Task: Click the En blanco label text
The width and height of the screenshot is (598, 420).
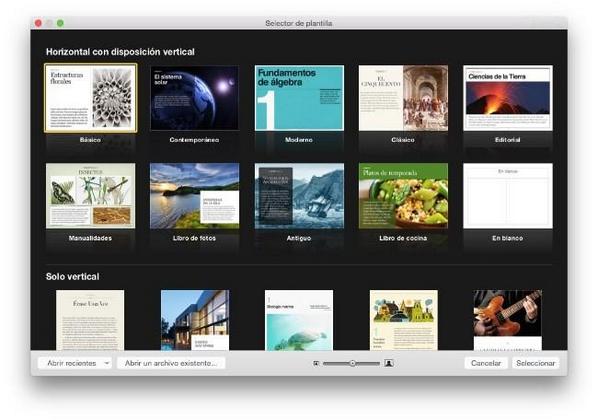Action: 508,238
